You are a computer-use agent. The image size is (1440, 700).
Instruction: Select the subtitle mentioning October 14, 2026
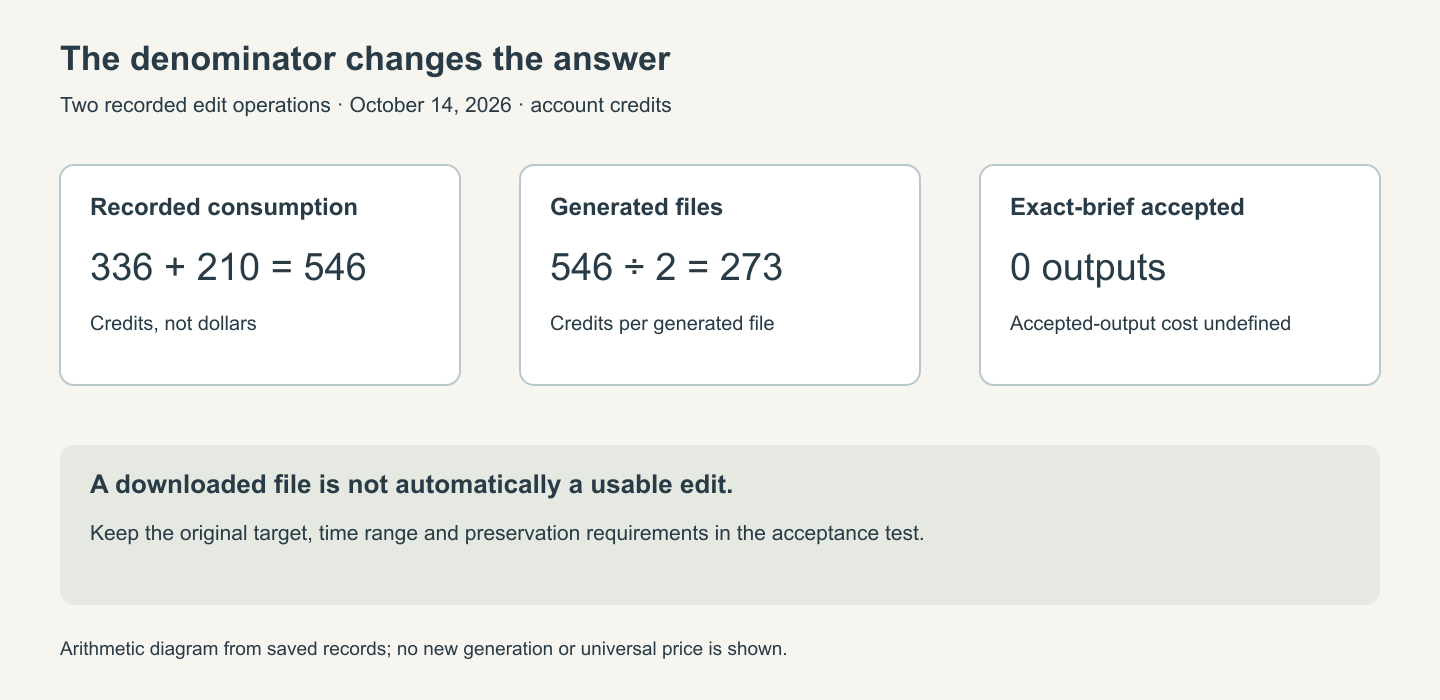(x=366, y=105)
